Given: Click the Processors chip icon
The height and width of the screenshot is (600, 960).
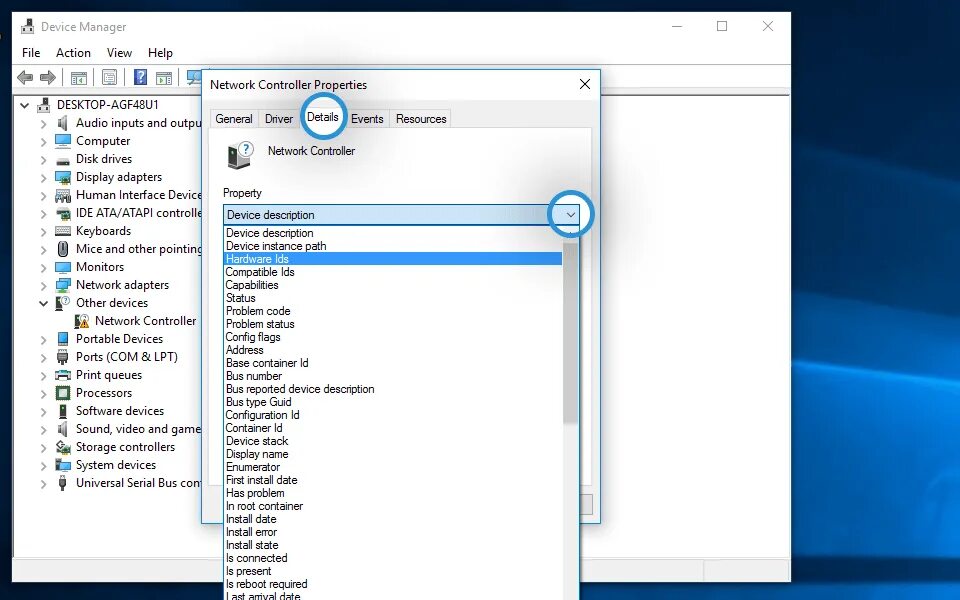Looking at the screenshot, I should 62,393.
